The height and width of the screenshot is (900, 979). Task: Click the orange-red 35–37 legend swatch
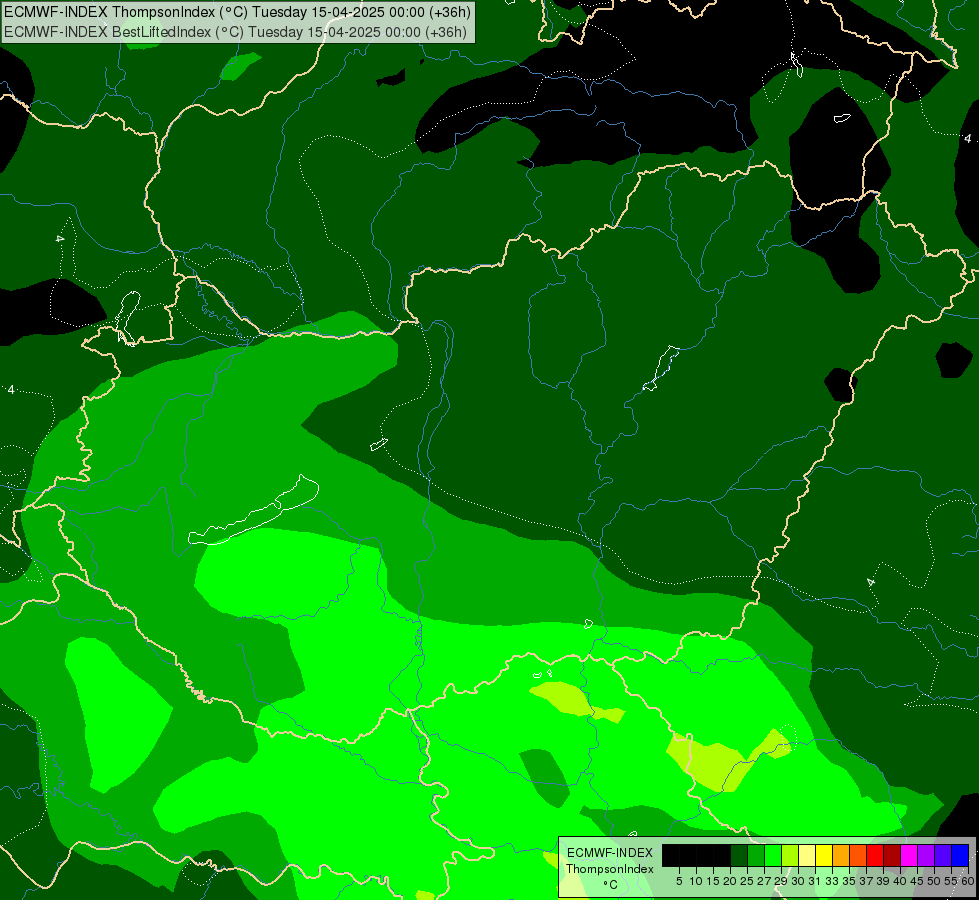point(858,855)
